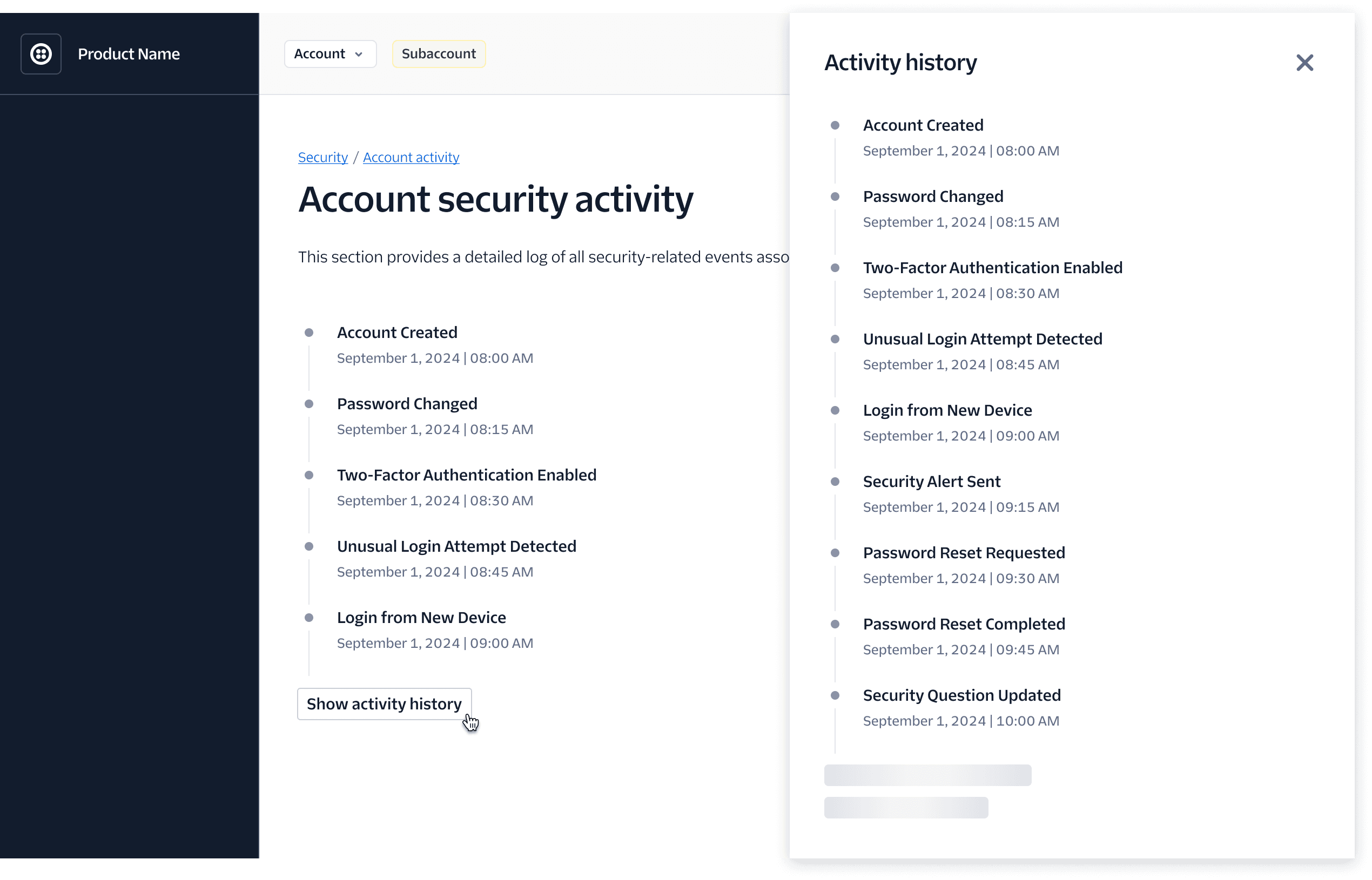
Task: Click the product logo icon top left
Action: [x=41, y=54]
